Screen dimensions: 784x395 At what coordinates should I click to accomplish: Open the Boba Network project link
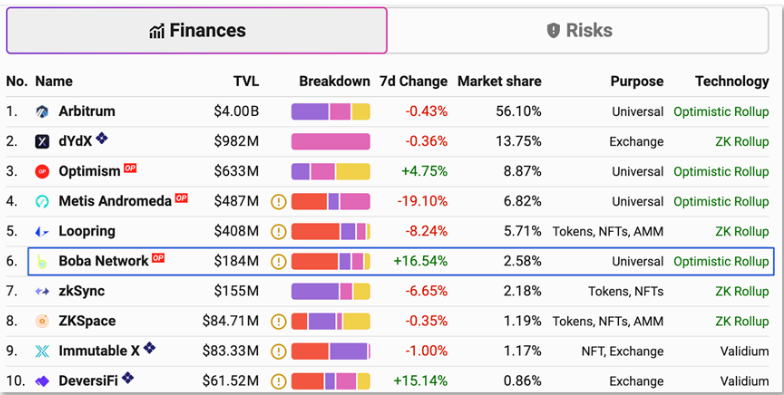point(104,261)
